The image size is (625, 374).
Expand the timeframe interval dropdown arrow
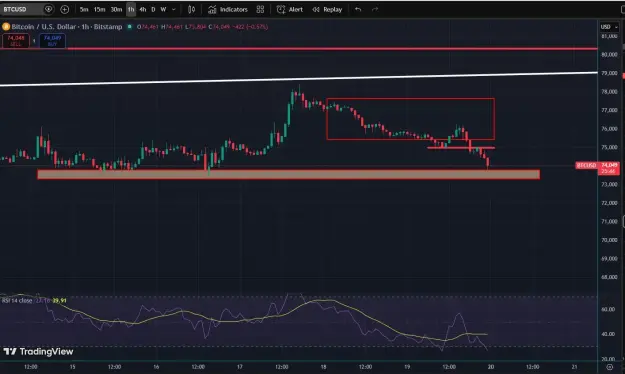tap(173, 9)
